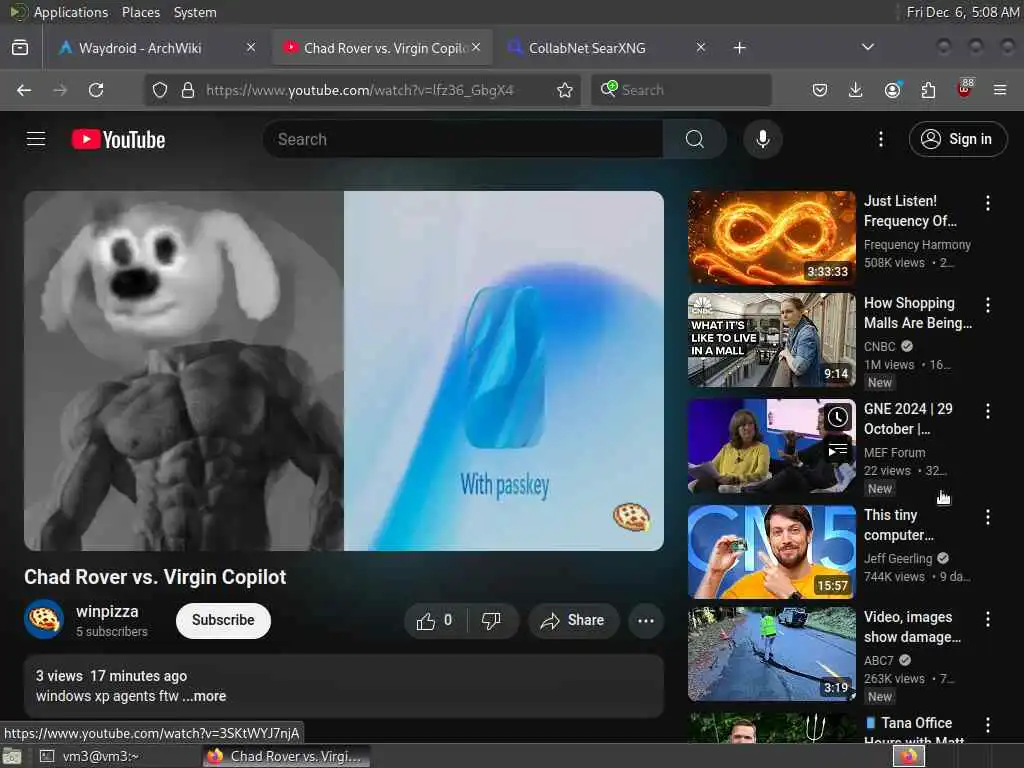Click the winpizza channel avatar
This screenshot has height=768, width=1024.
tap(44, 619)
